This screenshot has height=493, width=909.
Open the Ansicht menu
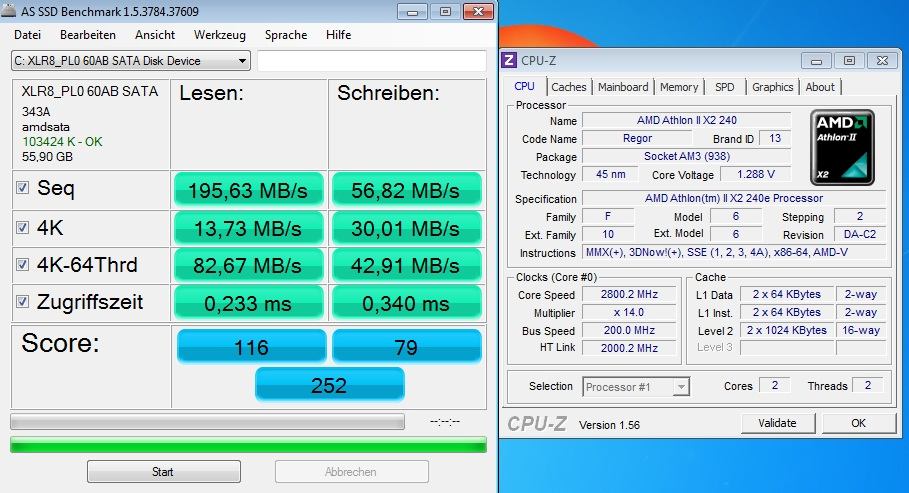(x=155, y=35)
